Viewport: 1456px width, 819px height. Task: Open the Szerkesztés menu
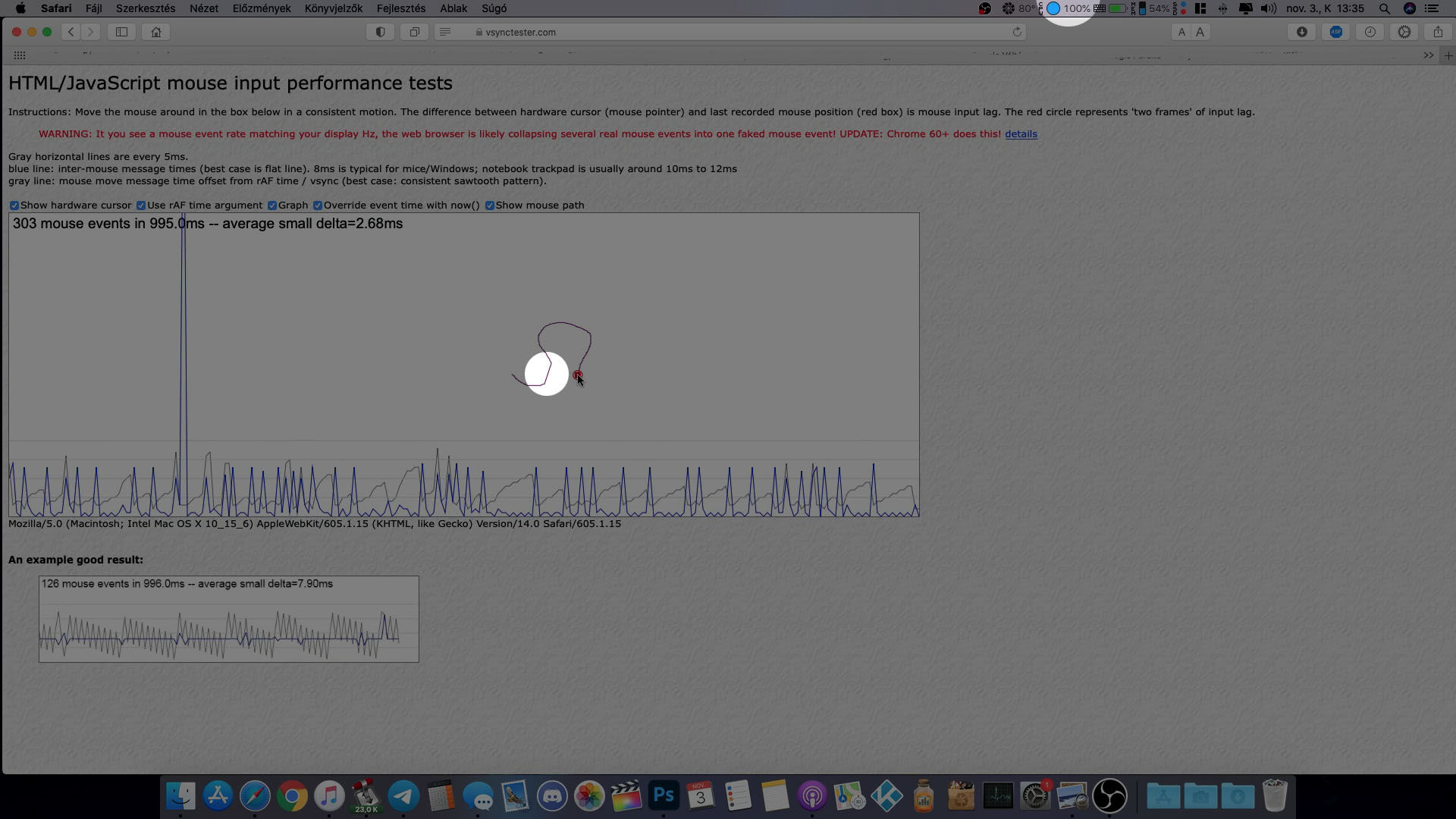point(146,8)
